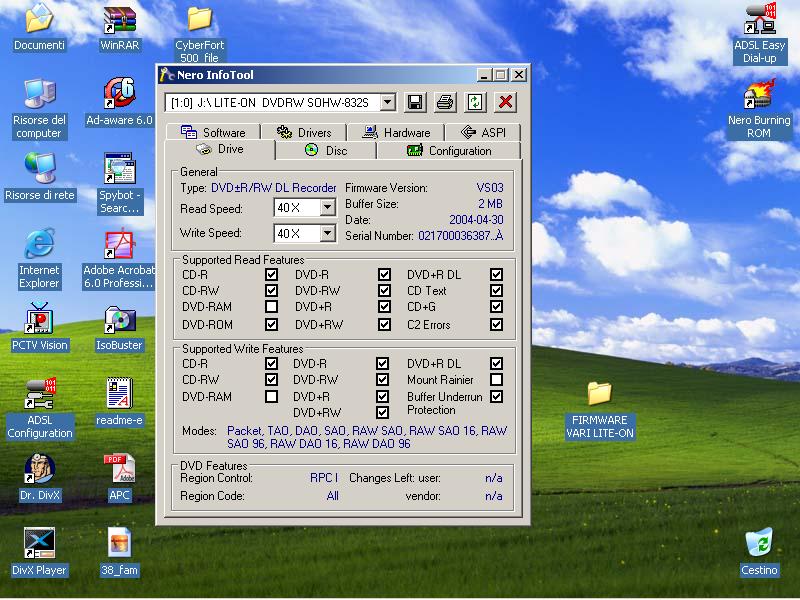Toggle DVD-RAM checkbox under Supported Read Features

(271, 307)
